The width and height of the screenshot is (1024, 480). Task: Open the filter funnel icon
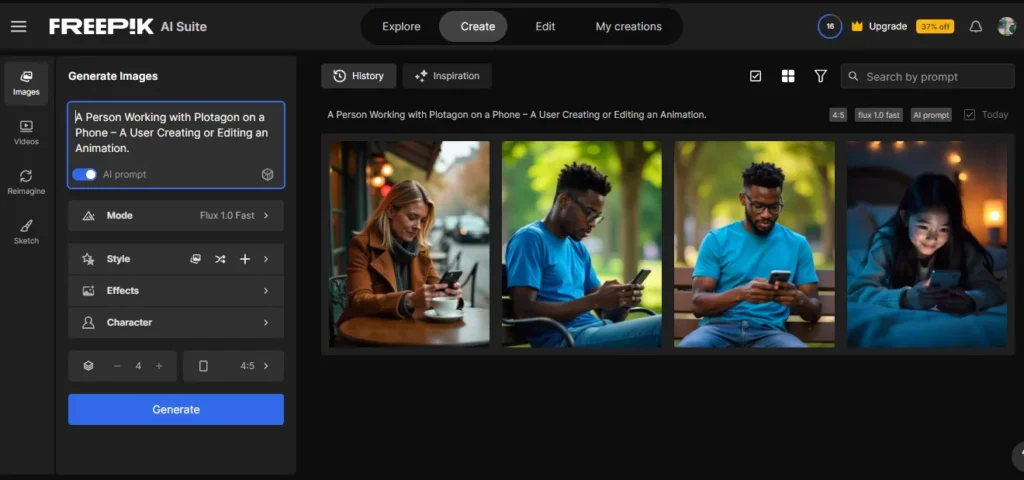point(820,76)
